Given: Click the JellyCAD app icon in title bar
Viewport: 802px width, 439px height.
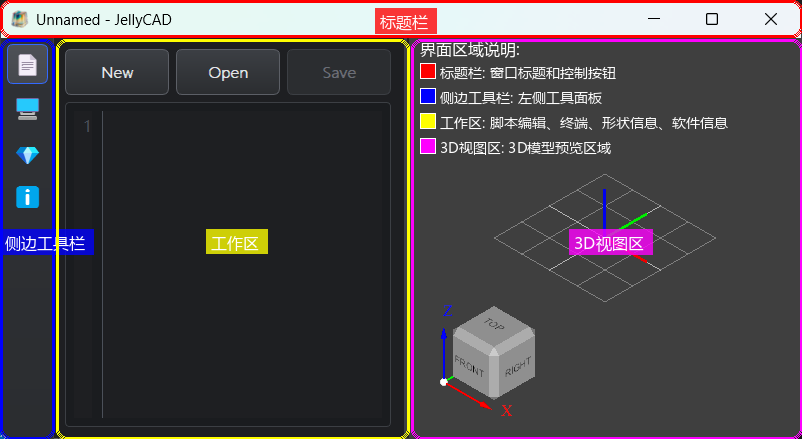Looking at the screenshot, I should [19, 19].
